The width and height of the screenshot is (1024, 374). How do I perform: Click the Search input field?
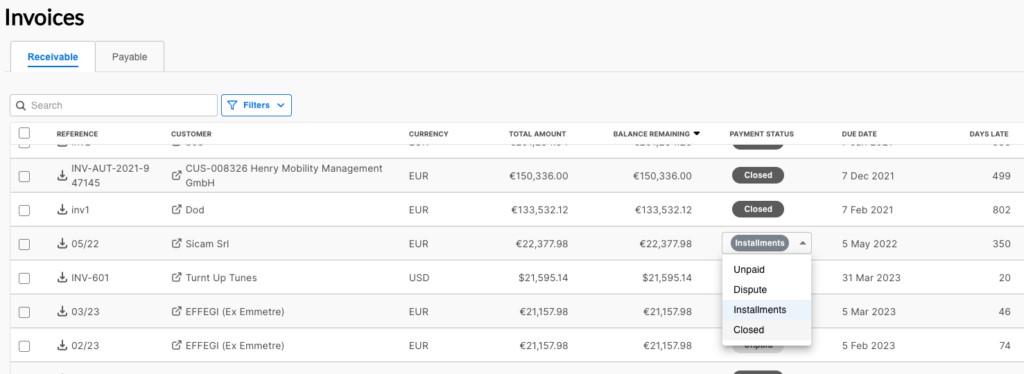click(114, 105)
